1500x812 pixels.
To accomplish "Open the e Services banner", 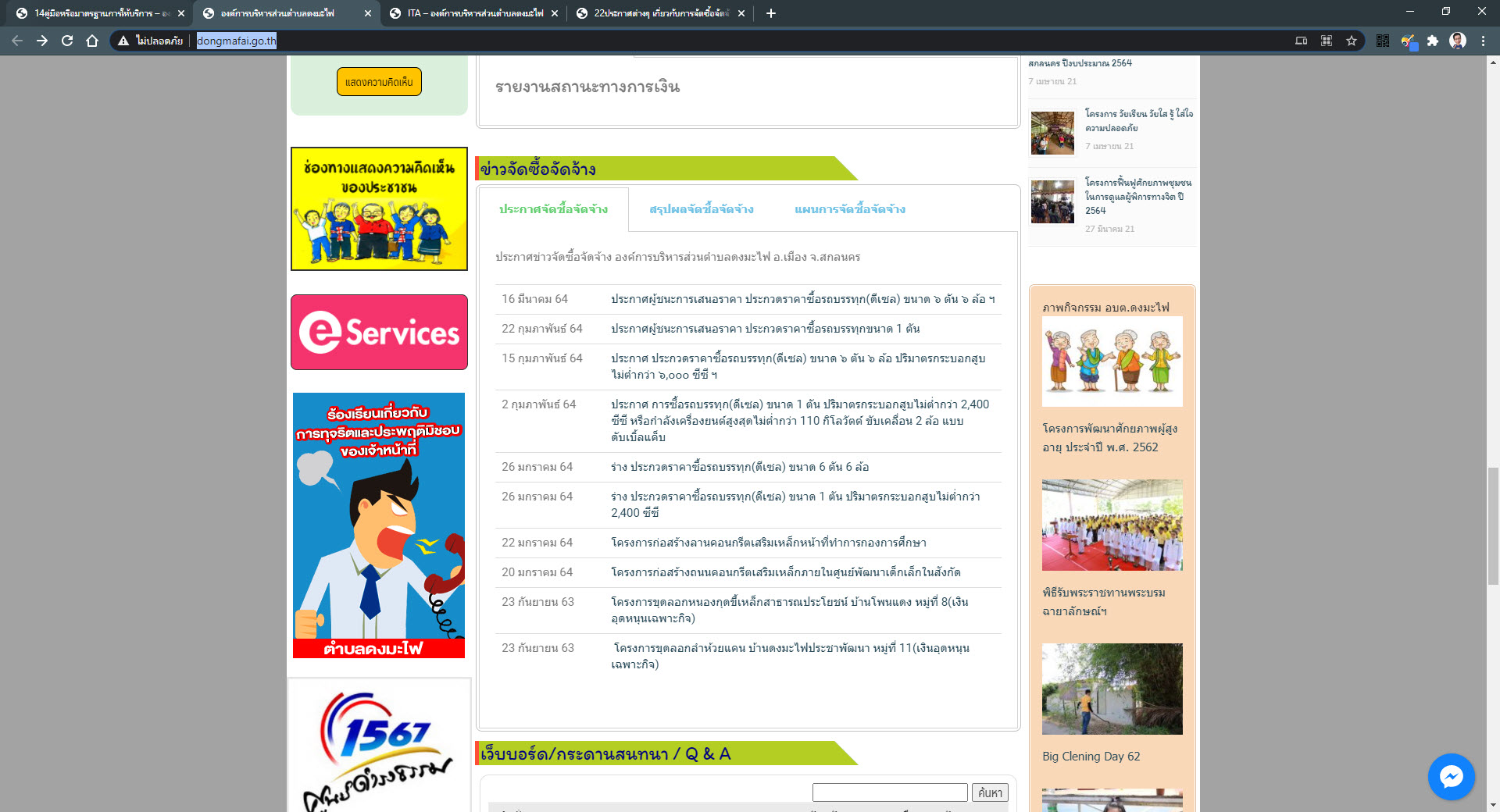I will point(379,332).
